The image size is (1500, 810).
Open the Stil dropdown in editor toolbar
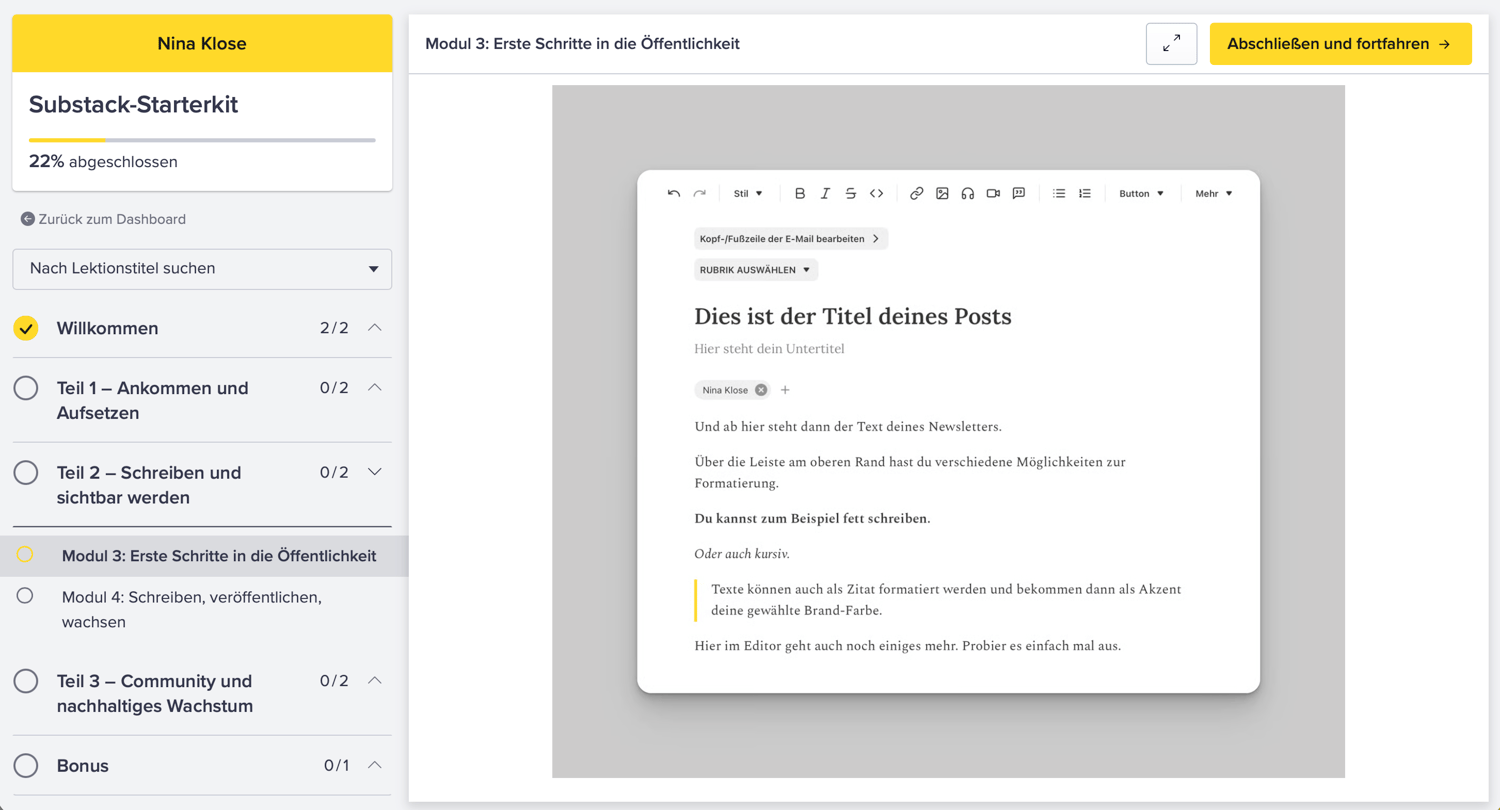[748, 194]
